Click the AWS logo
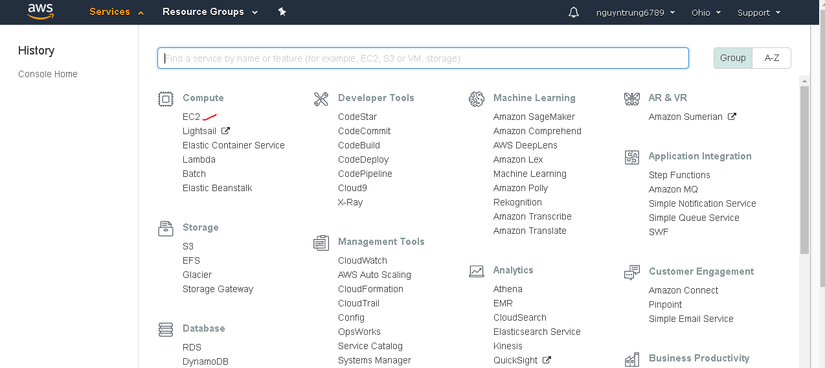The image size is (825, 368). pyautogui.click(x=41, y=11)
